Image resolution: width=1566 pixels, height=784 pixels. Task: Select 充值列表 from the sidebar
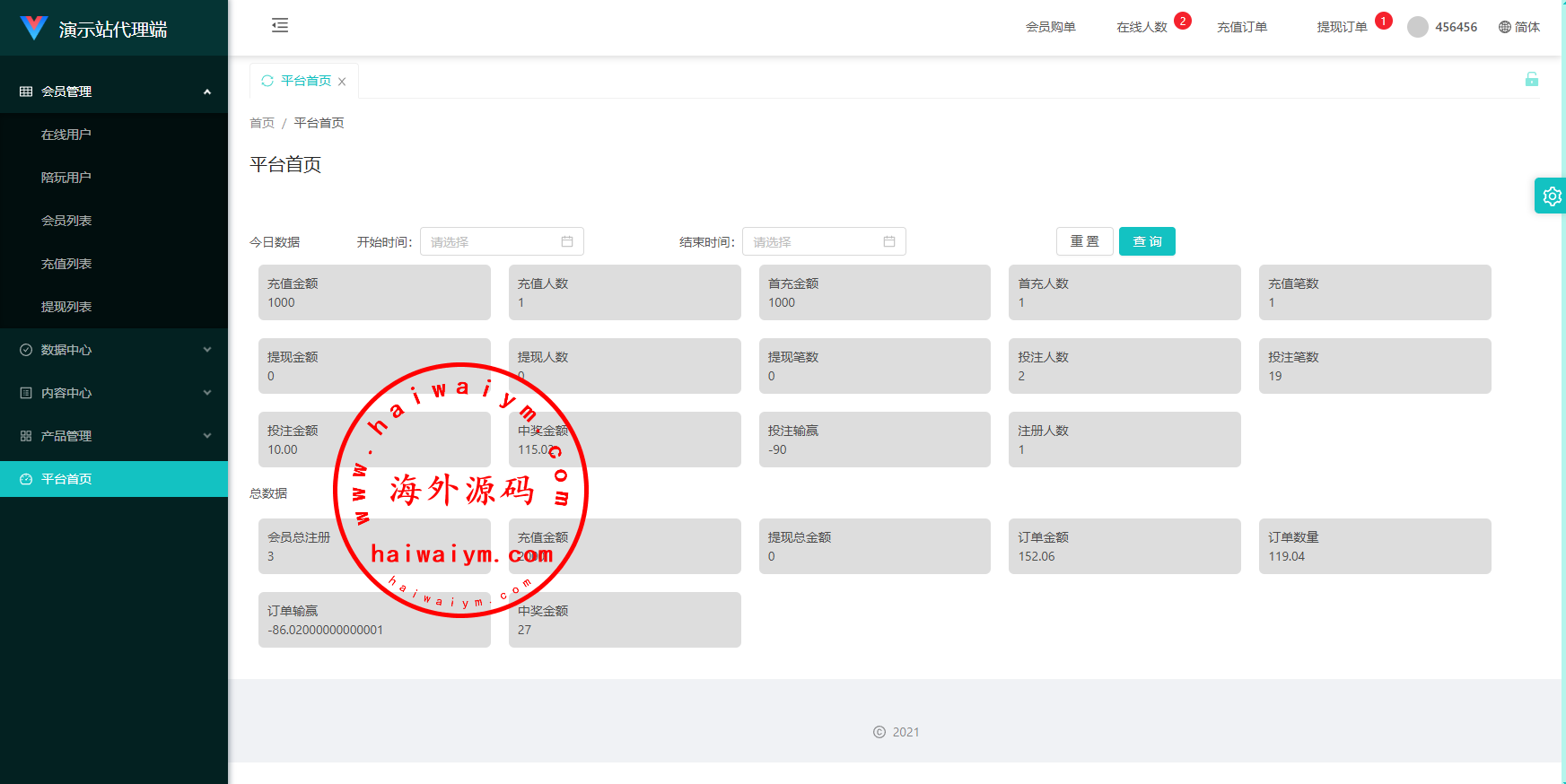[x=66, y=264]
